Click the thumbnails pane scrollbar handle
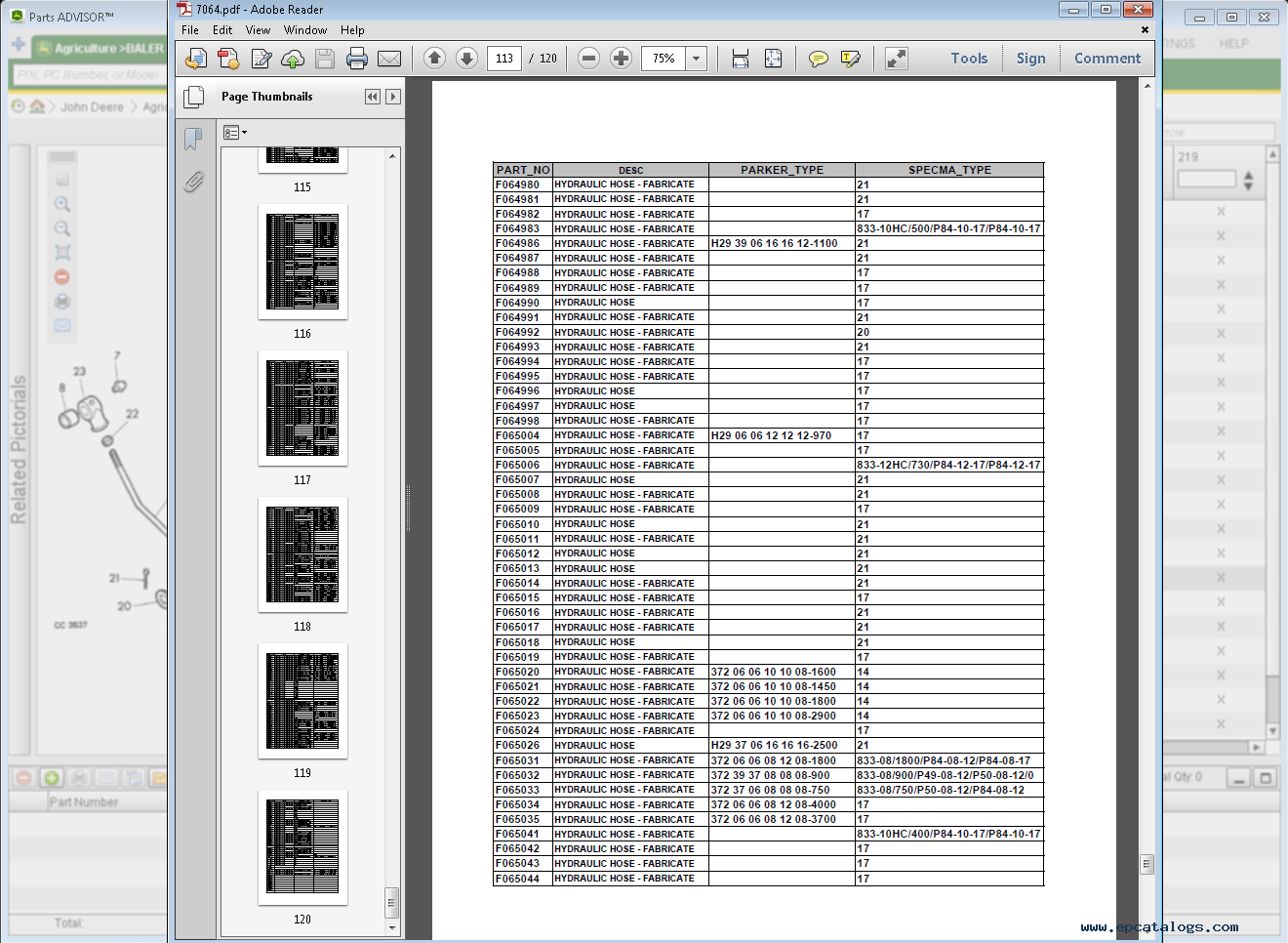Screen dimensions: 1288x943 point(392,902)
